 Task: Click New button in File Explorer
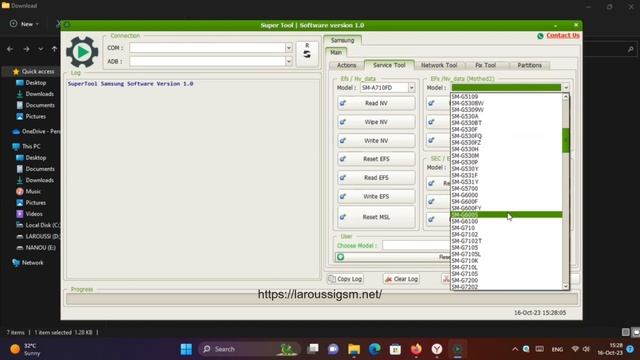[x=24, y=24]
